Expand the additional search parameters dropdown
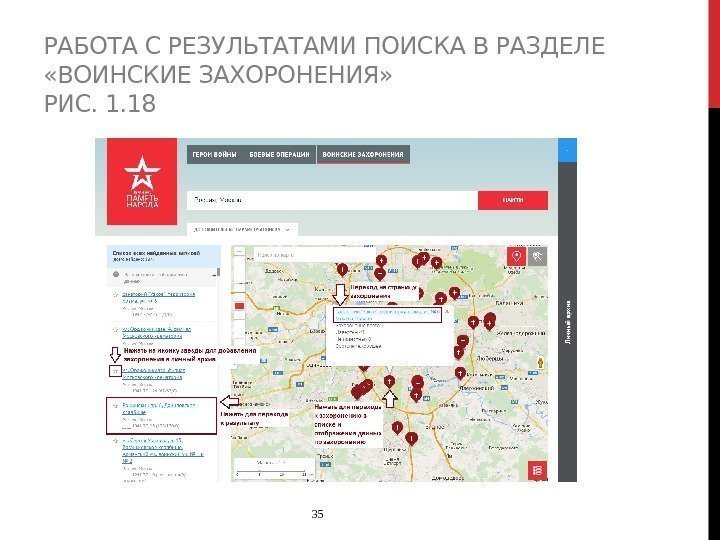The image size is (720, 540). click(242, 229)
